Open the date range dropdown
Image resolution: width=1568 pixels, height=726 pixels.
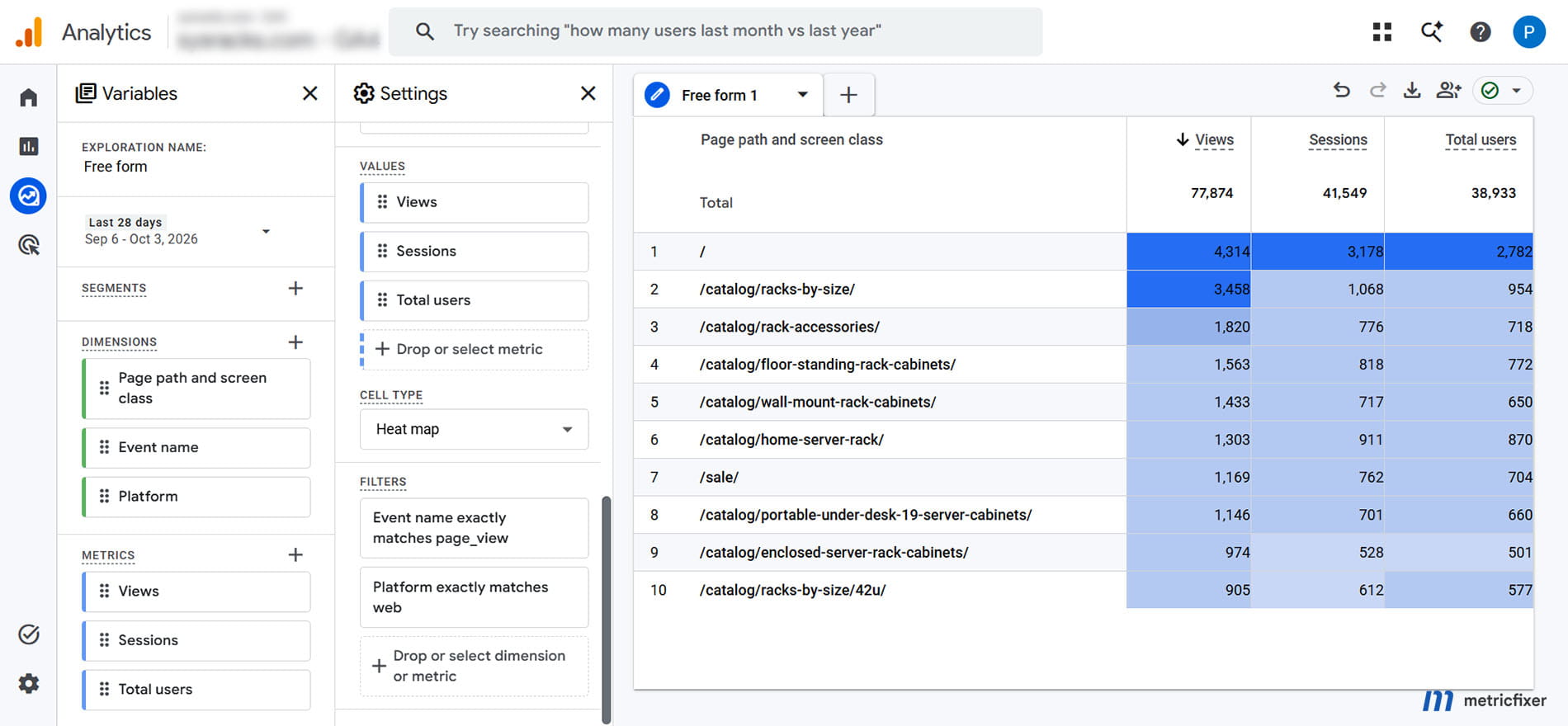(266, 231)
